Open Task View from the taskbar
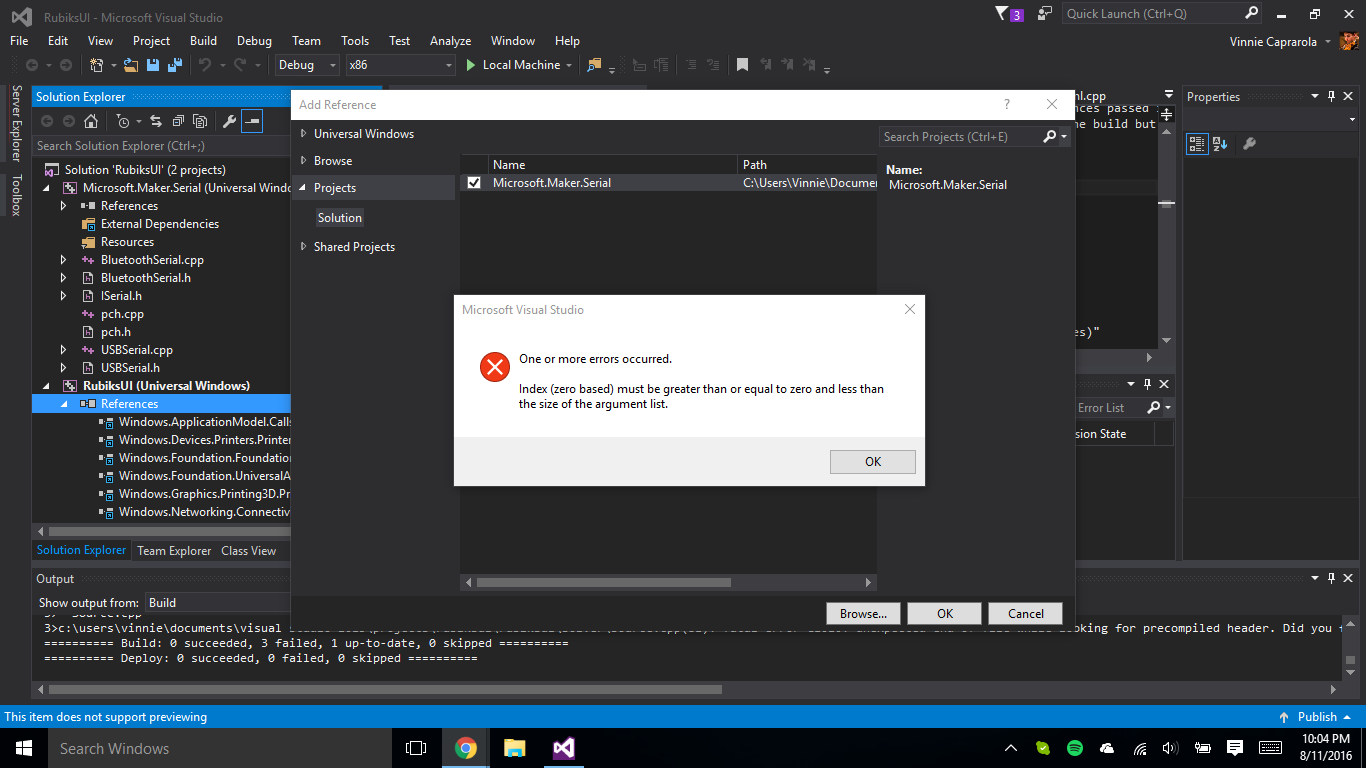Screen dimensions: 1366x768 tap(416, 748)
